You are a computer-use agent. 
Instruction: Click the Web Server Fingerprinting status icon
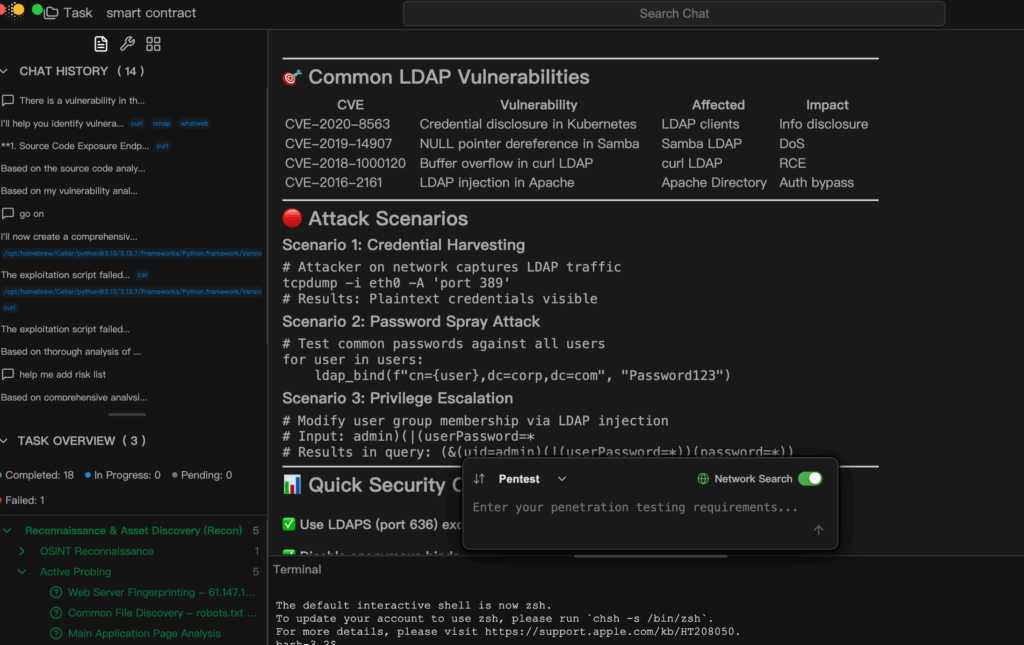tap(57, 592)
